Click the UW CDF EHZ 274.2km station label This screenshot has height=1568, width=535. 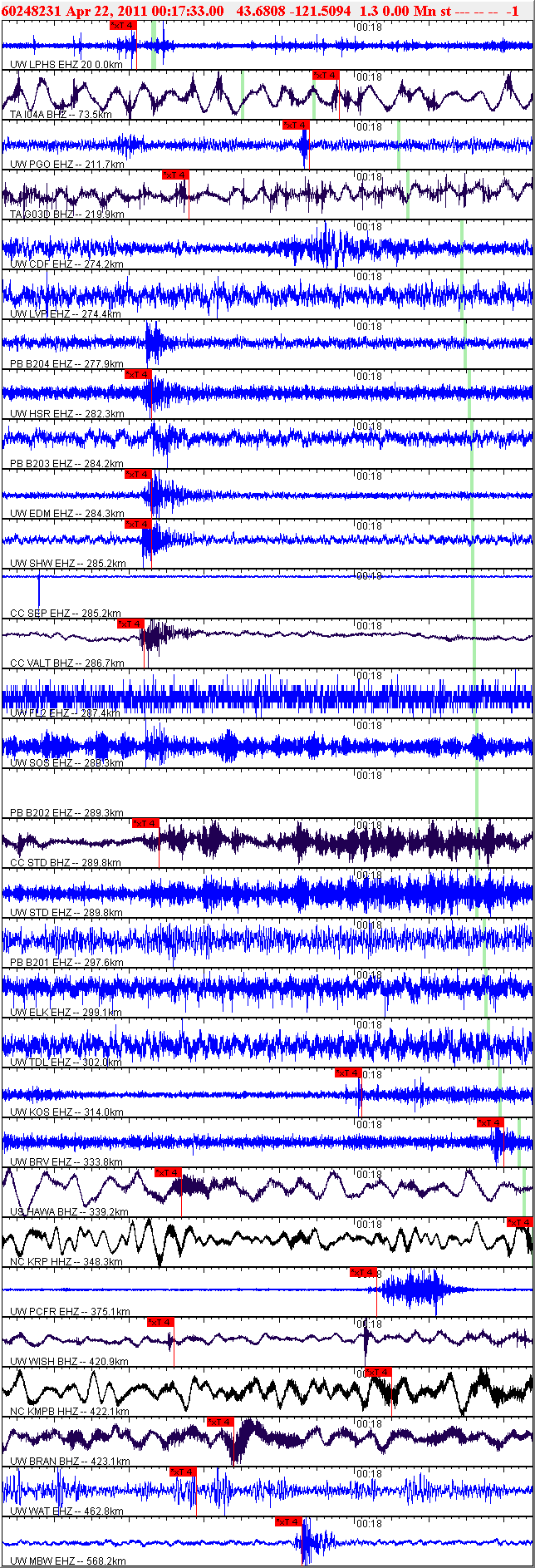66,264
